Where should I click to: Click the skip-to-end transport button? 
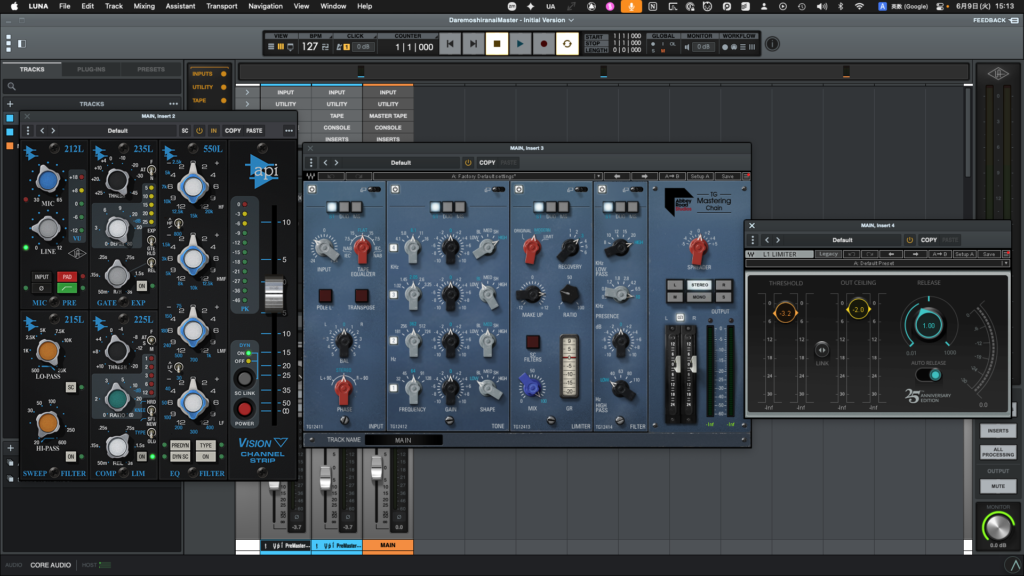tap(473, 44)
